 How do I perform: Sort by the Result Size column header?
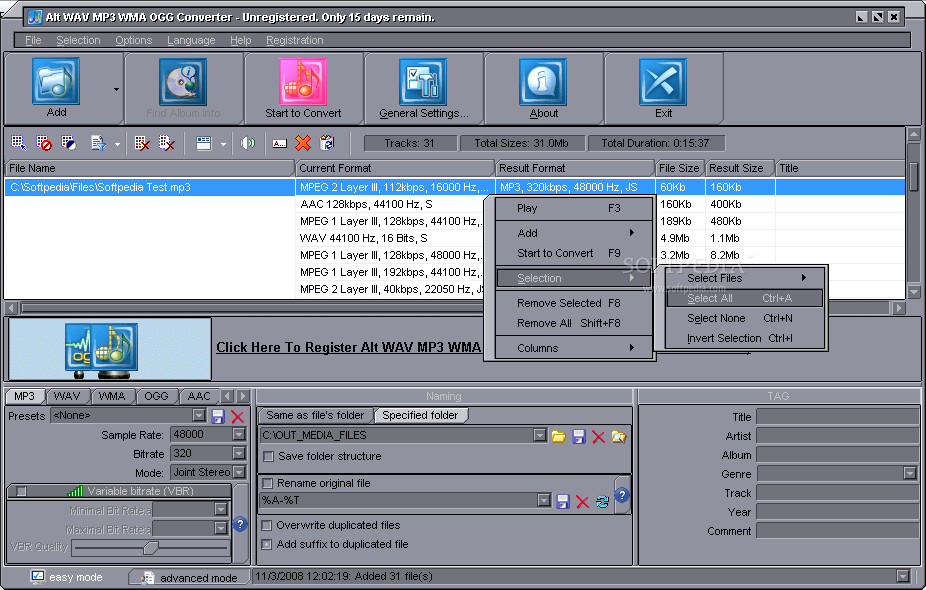(x=739, y=168)
